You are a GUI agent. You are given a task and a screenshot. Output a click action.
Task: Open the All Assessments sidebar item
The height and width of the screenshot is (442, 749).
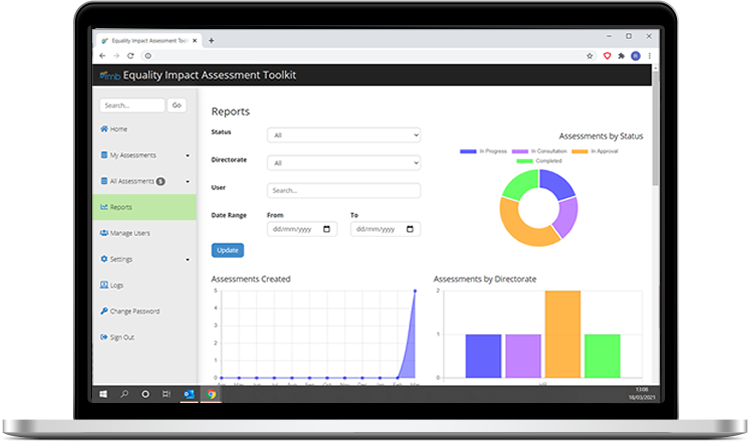[131, 181]
